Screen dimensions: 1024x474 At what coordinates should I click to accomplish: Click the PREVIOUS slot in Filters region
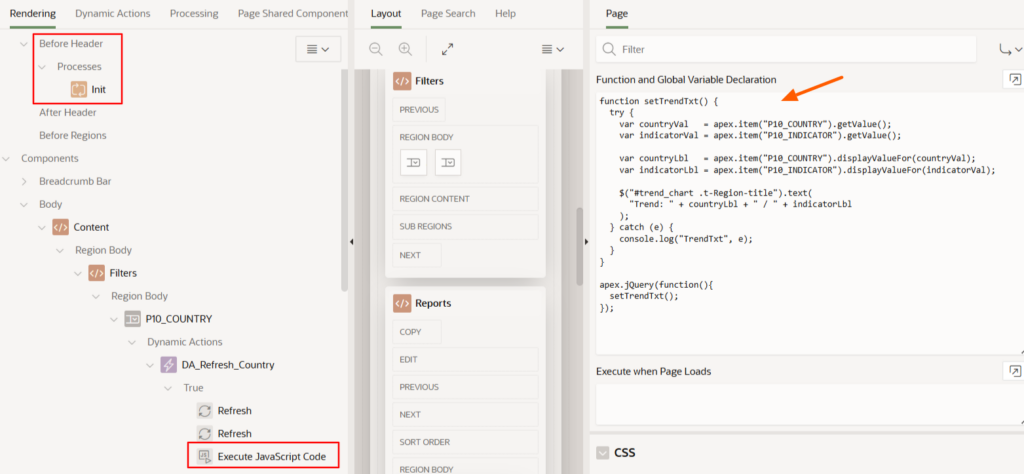[419, 110]
